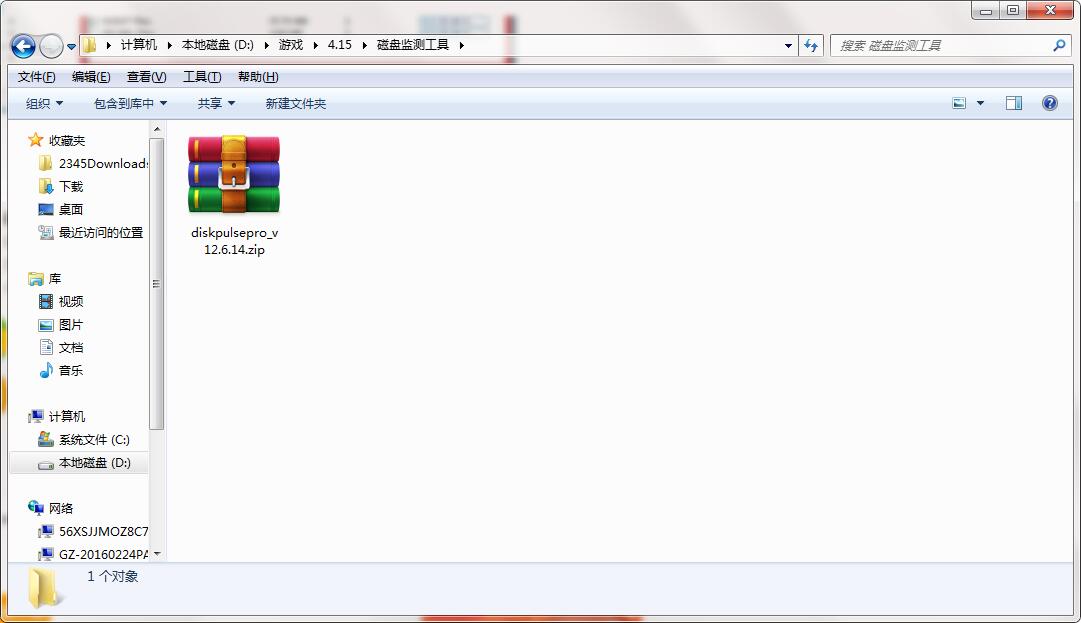Open 下载 in the navigation pane
1081x623 pixels.
point(71,187)
